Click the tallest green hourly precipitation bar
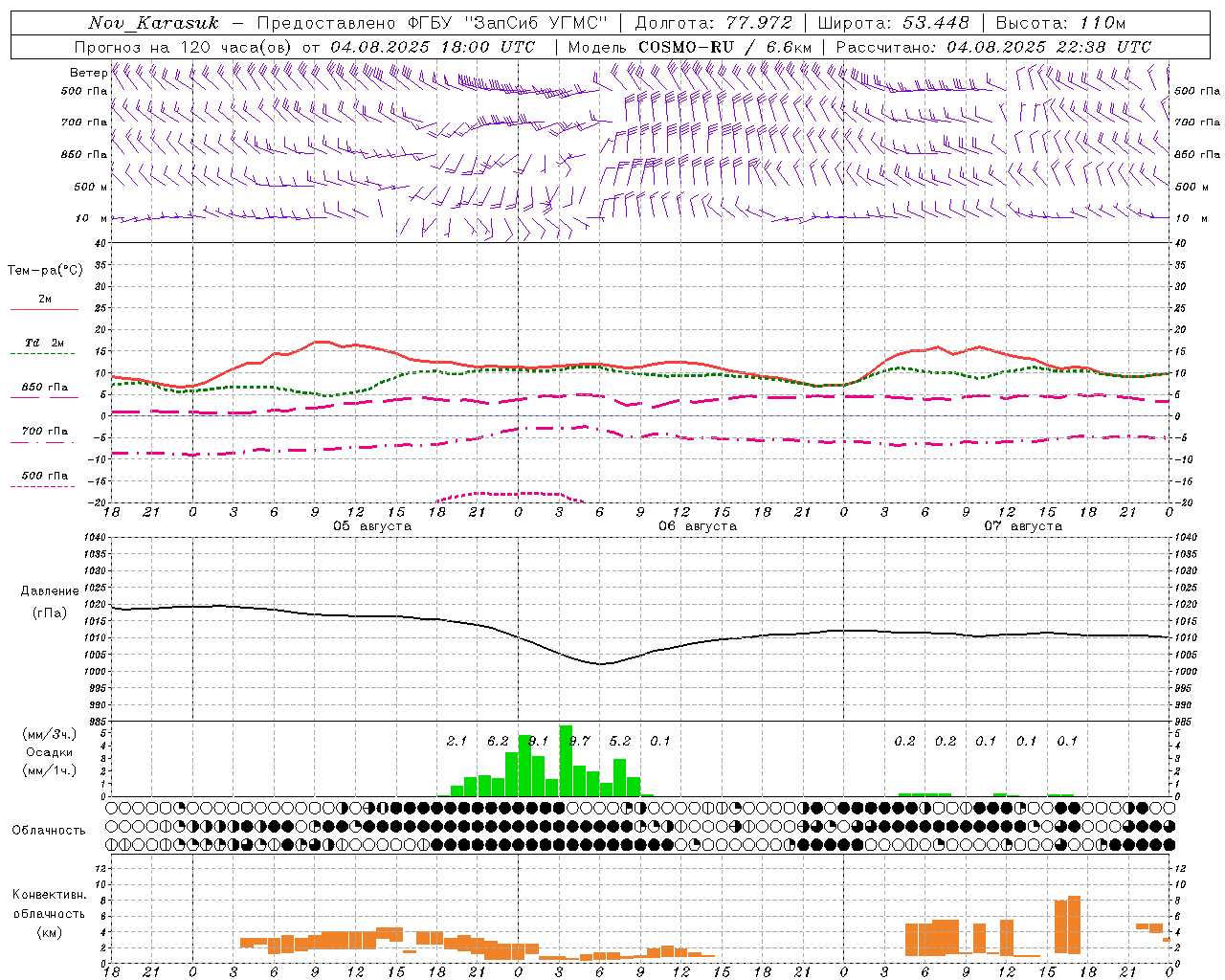The width and height of the screenshot is (1225, 980). pos(566,761)
